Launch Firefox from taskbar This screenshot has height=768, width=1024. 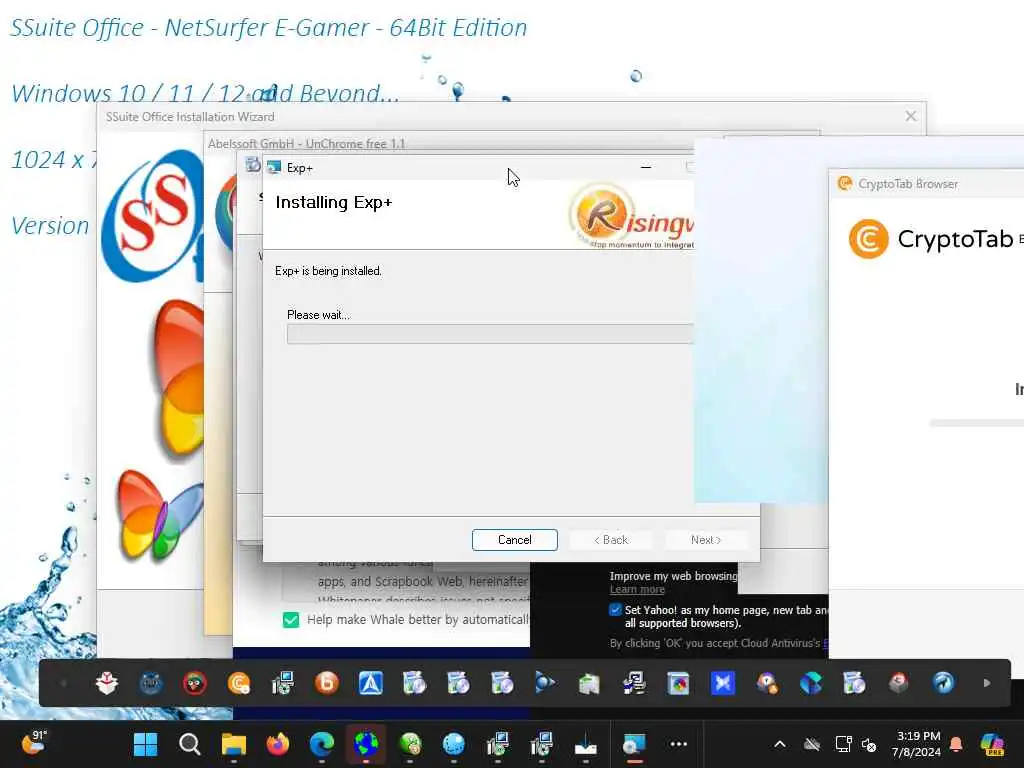pos(278,744)
